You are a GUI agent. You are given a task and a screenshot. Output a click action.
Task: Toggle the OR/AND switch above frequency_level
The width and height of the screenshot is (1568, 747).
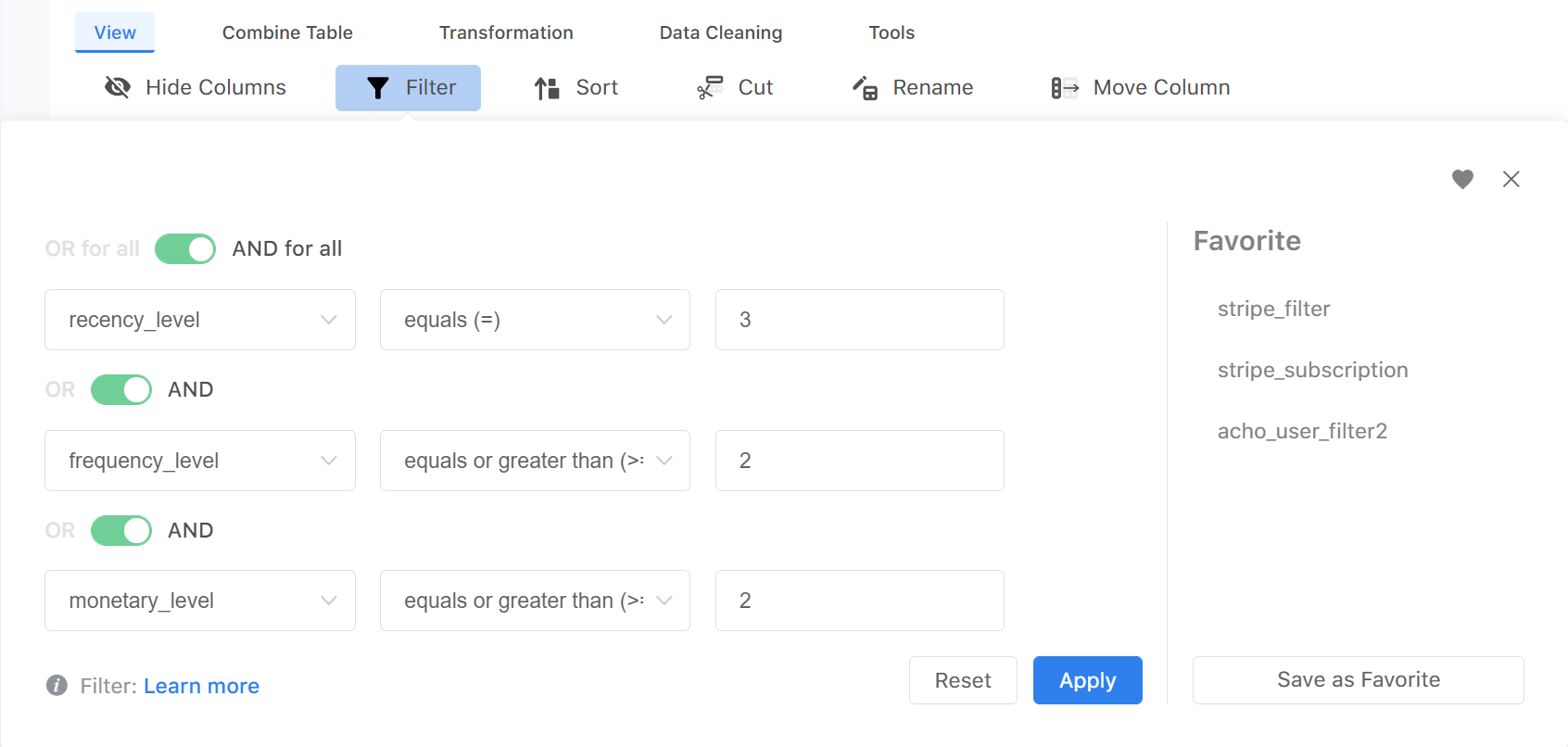121,389
